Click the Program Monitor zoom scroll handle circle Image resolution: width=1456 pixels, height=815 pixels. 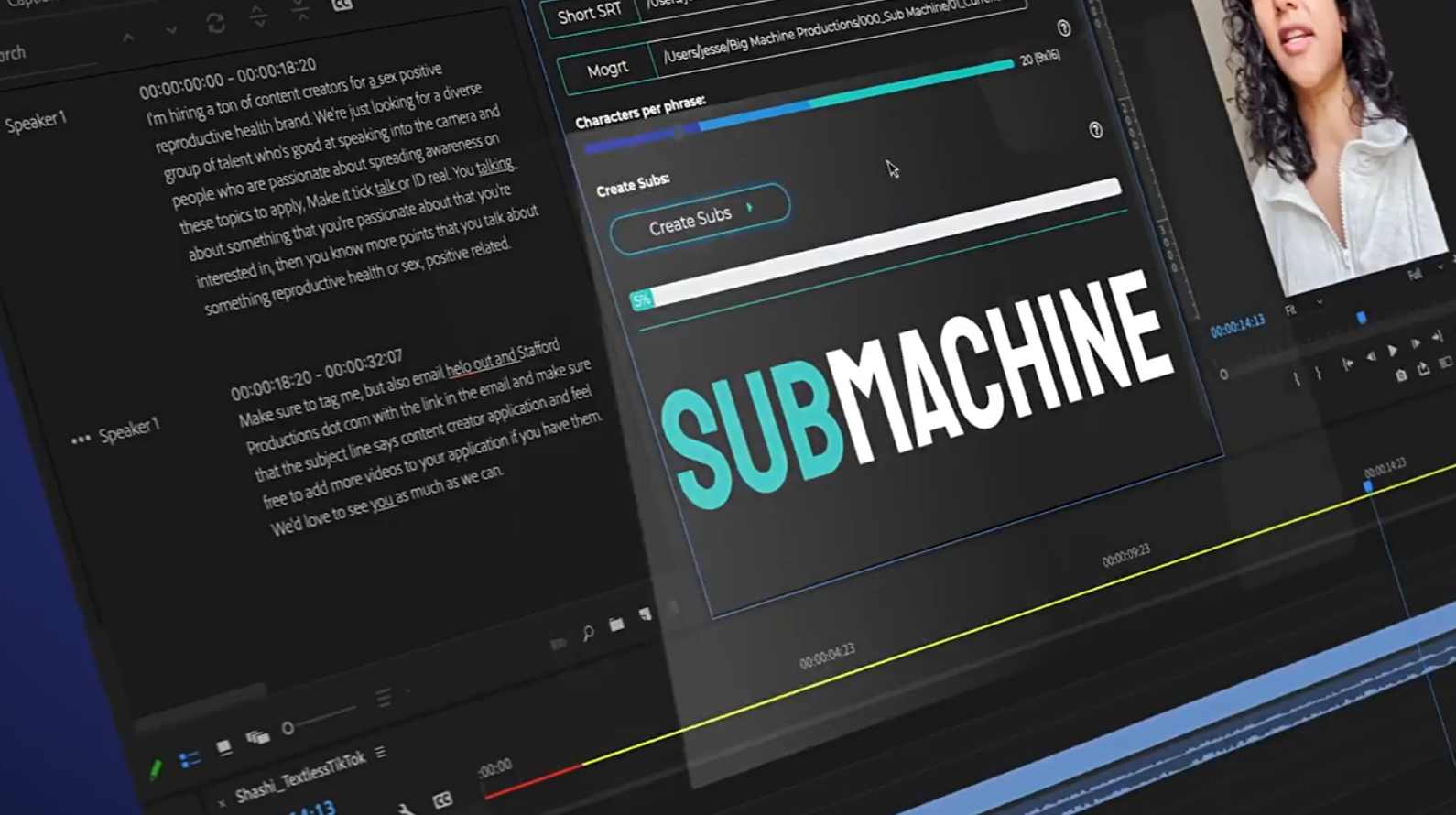pyautogui.click(x=1224, y=375)
